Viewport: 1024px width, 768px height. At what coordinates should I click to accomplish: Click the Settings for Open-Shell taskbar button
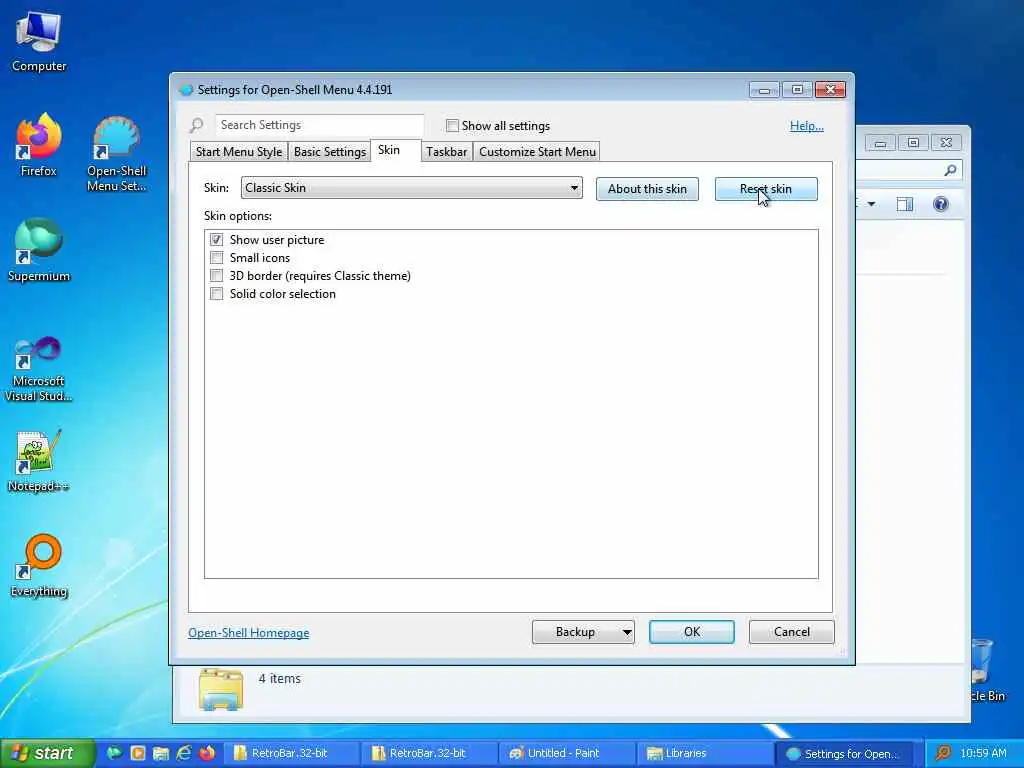click(x=843, y=753)
